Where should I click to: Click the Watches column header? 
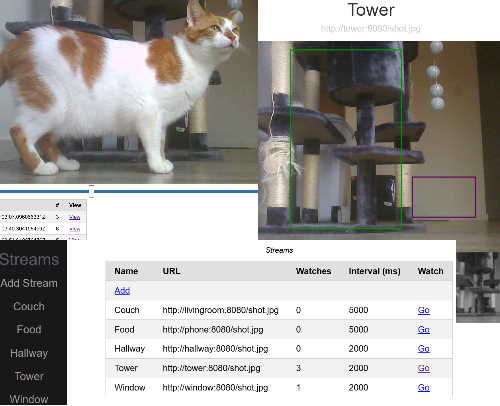[313, 271]
